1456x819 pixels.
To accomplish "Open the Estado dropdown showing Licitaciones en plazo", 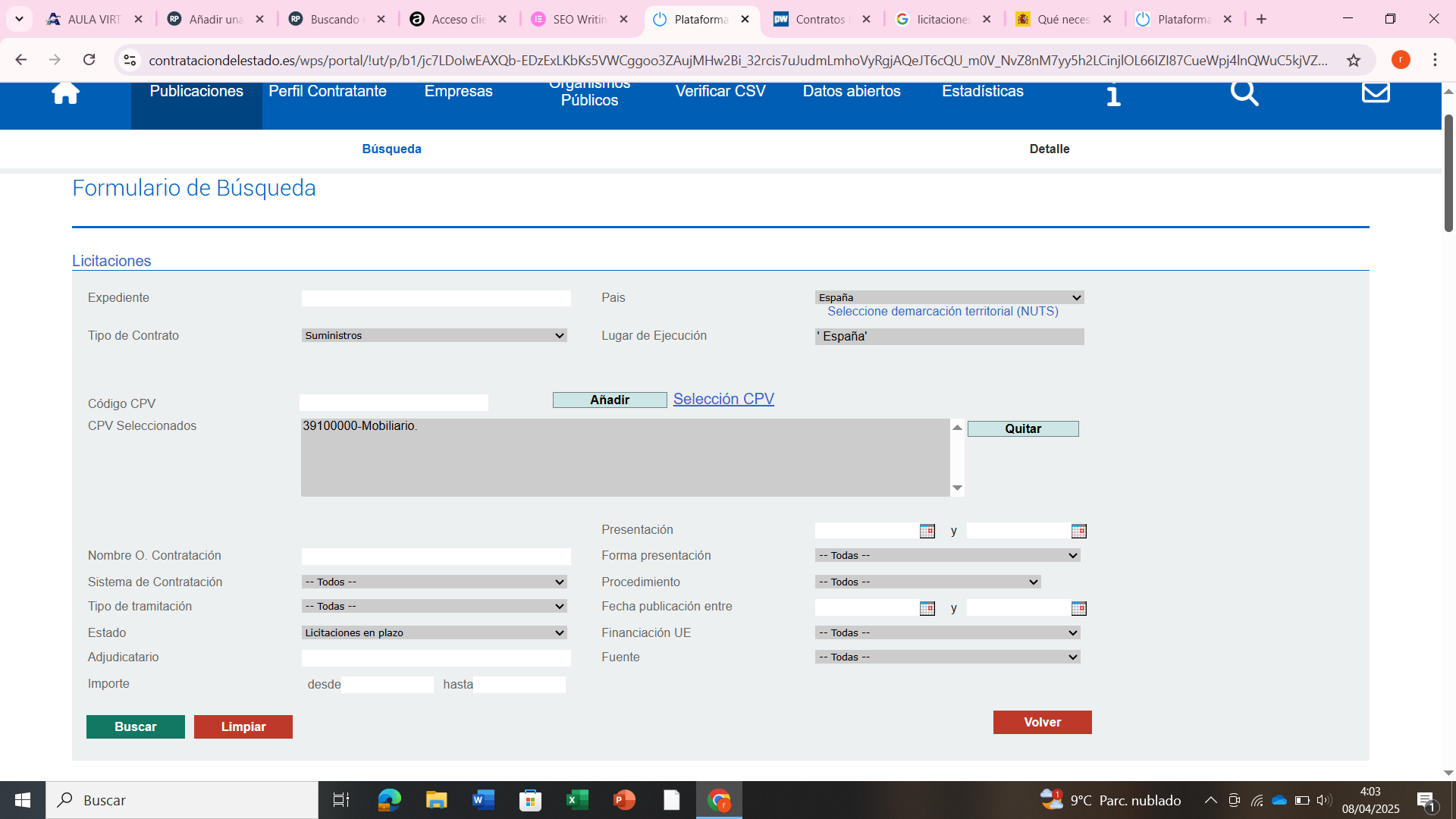I will (x=434, y=632).
